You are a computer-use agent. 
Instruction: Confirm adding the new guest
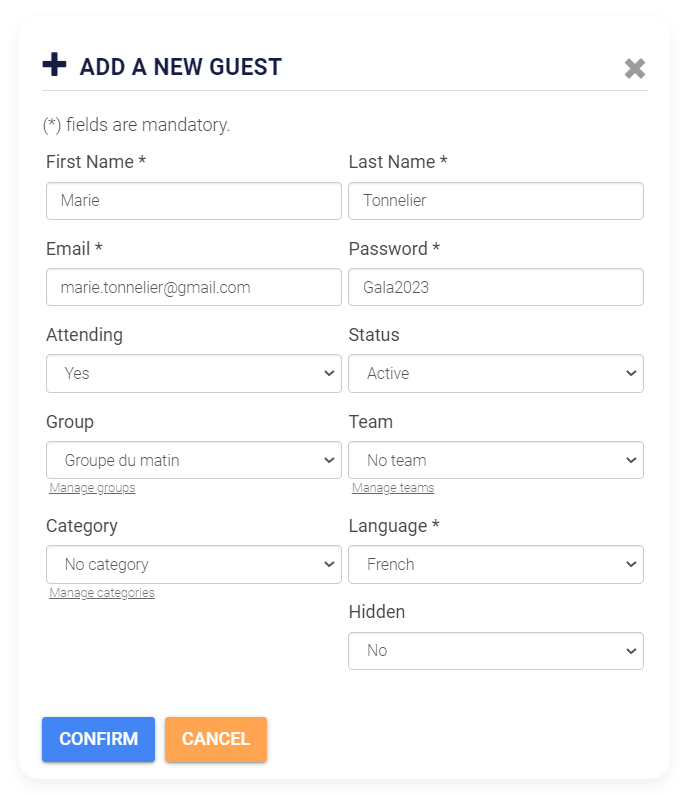(98, 739)
